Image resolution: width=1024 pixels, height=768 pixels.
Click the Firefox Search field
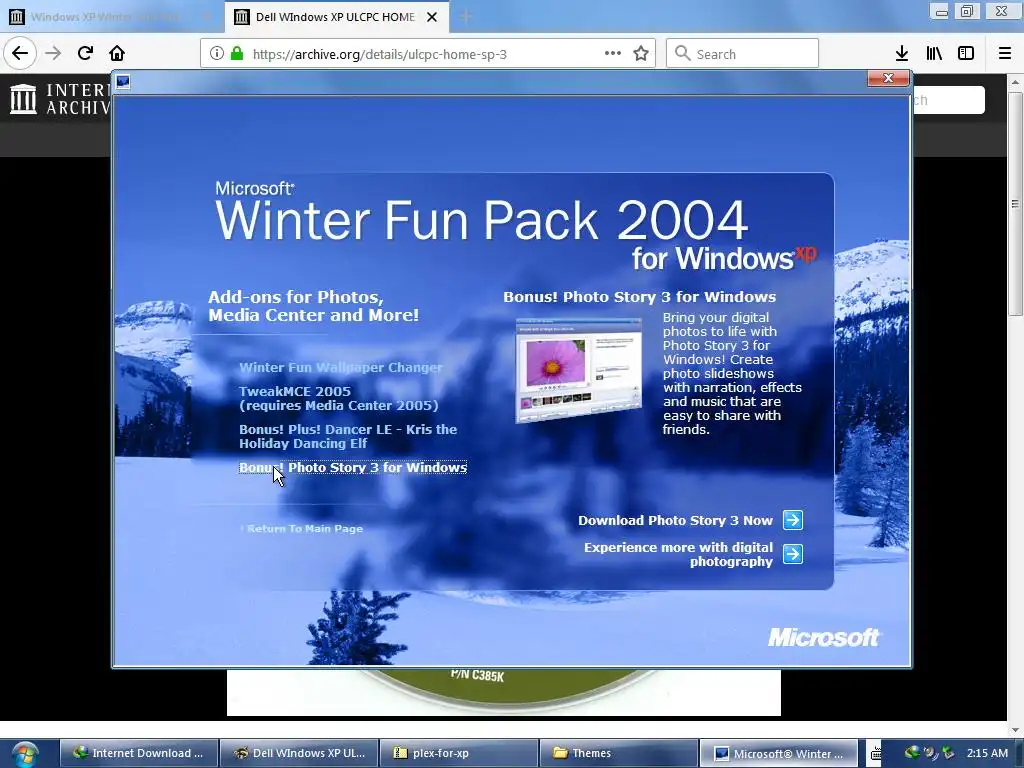pos(743,54)
